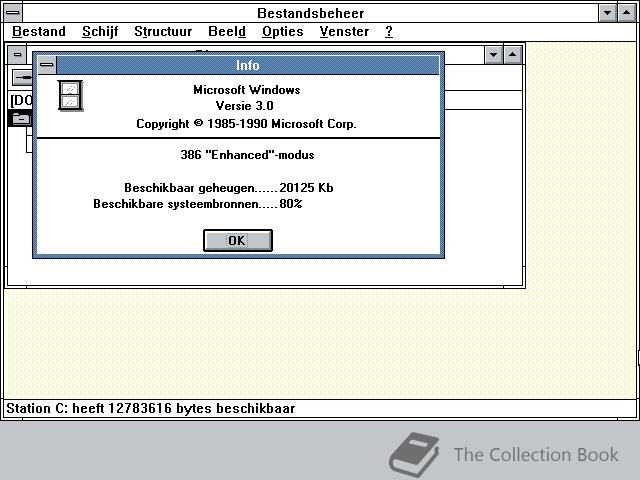The image size is (640, 480).
Task: Click the Windows logo icon in the Info dialog
Action: 70,96
